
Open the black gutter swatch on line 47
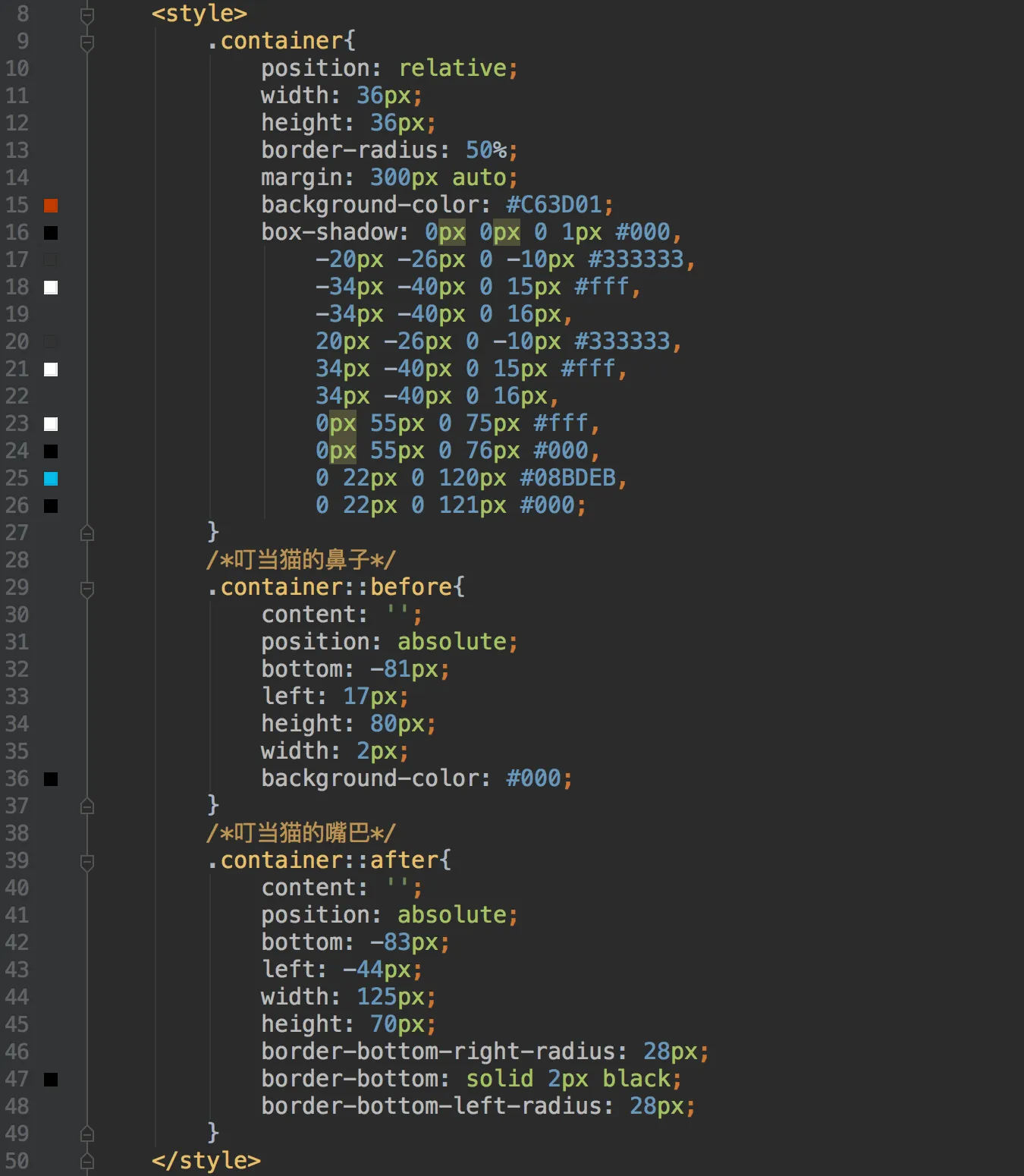51,1080
